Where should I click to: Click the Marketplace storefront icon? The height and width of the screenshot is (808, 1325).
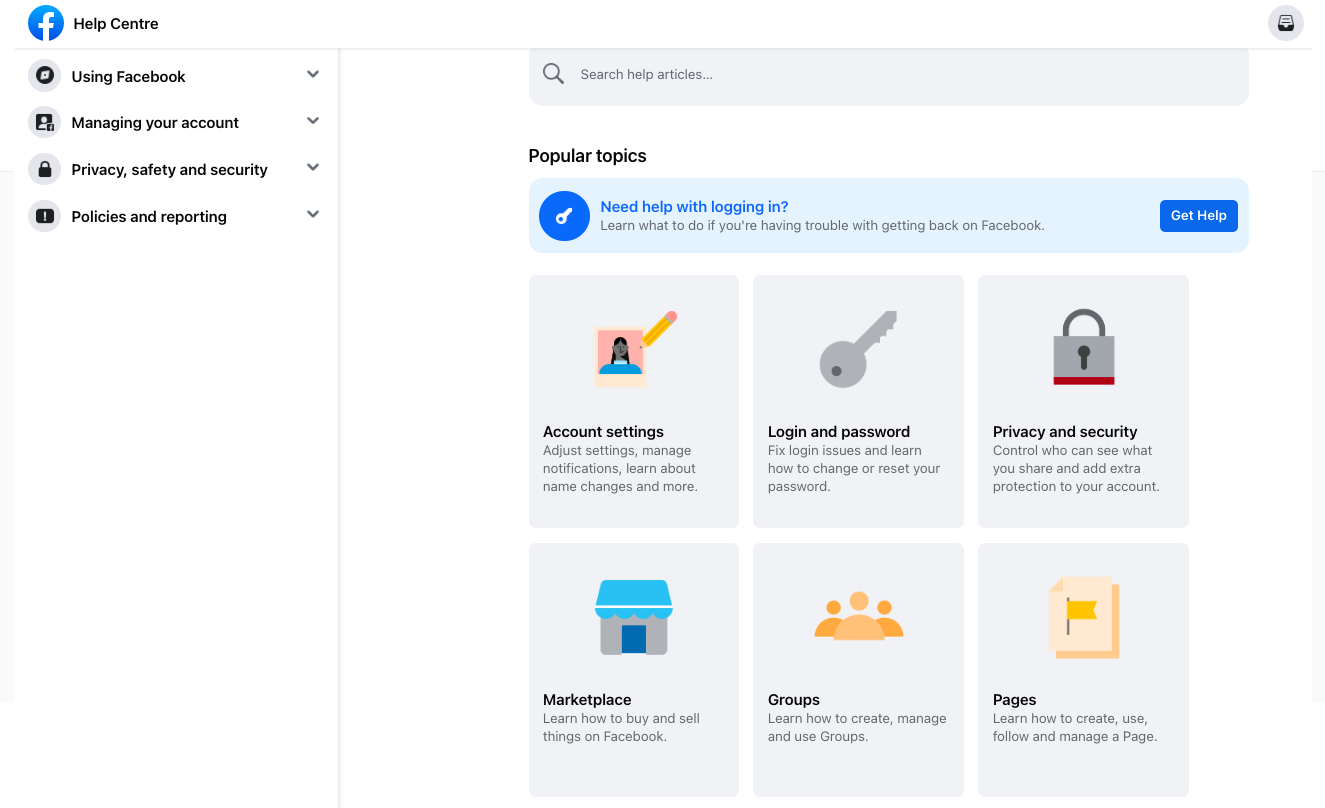pyautogui.click(x=634, y=617)
